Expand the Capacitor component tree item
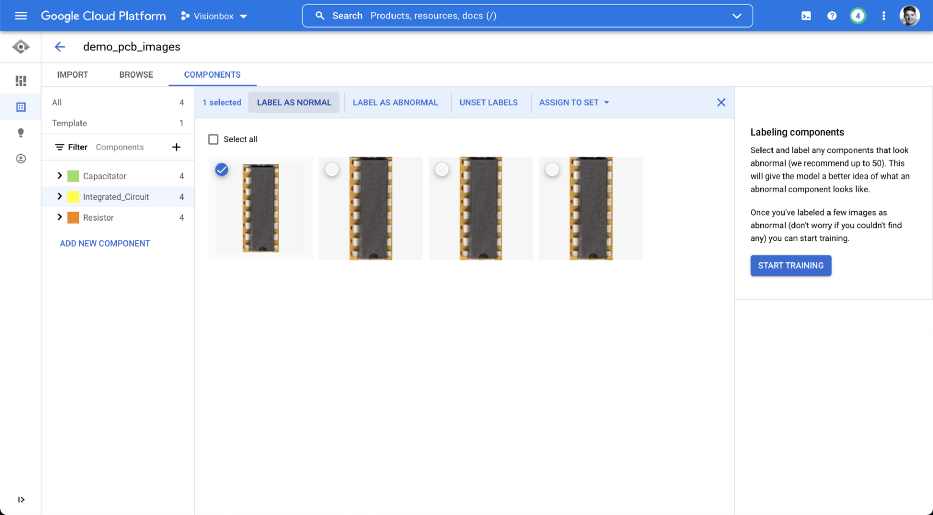 tap(60, 176)
